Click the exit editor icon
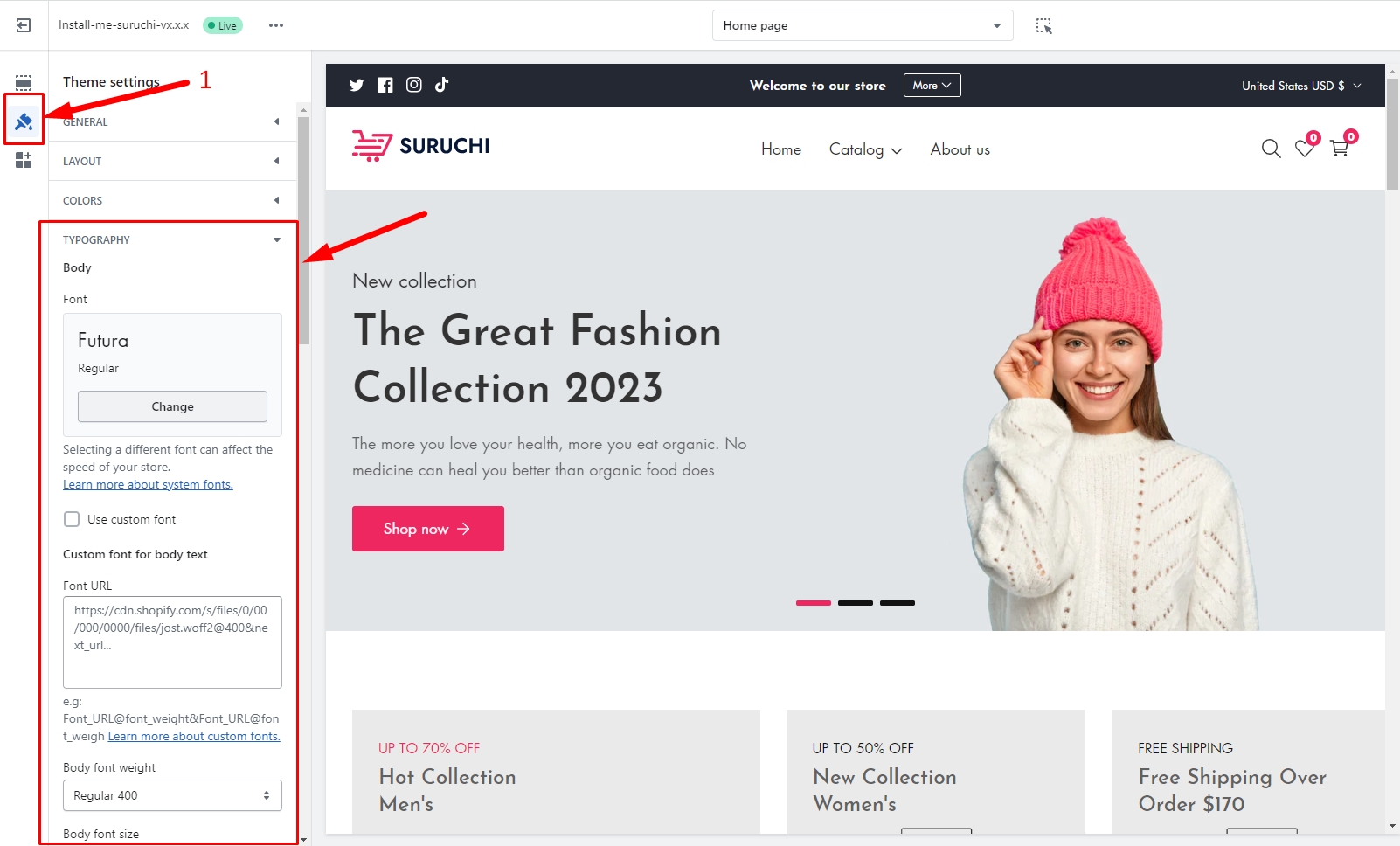Screen dimensions: 1400x846 pos(24,25)
